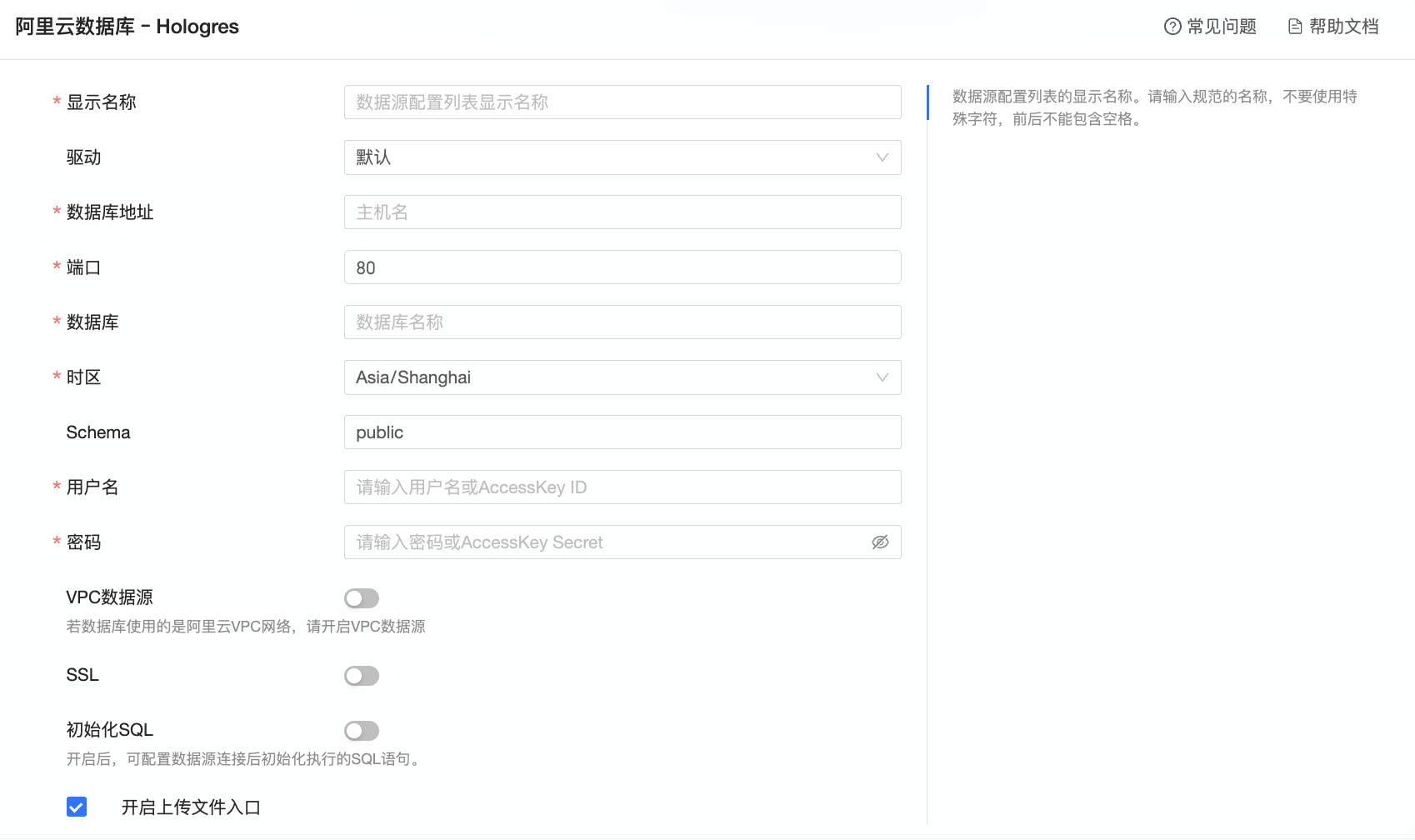Click the Schema field showing public
The height and width of the screenshot is (840, 1415).
click(622, 432)
